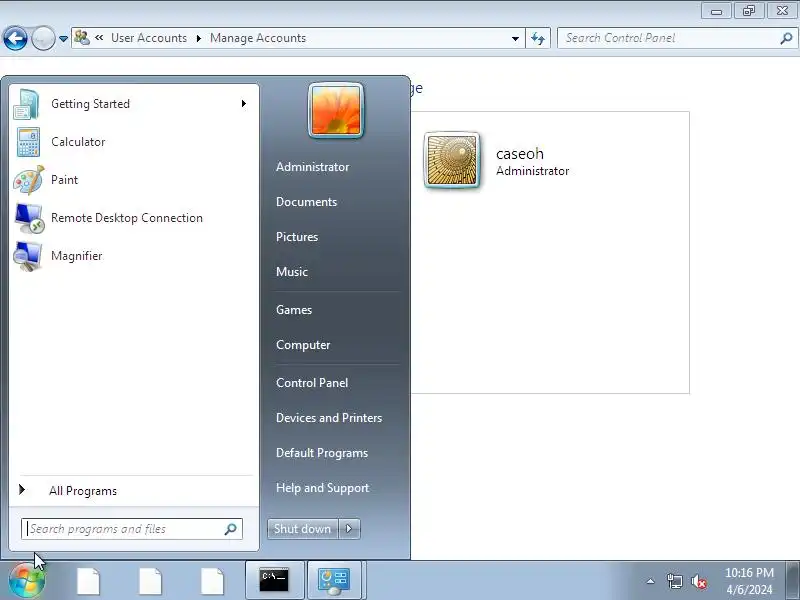Viewport: 800px width, 600px height.
Task: Open Pictures from the Start menu
Action: tap(296, 237)
